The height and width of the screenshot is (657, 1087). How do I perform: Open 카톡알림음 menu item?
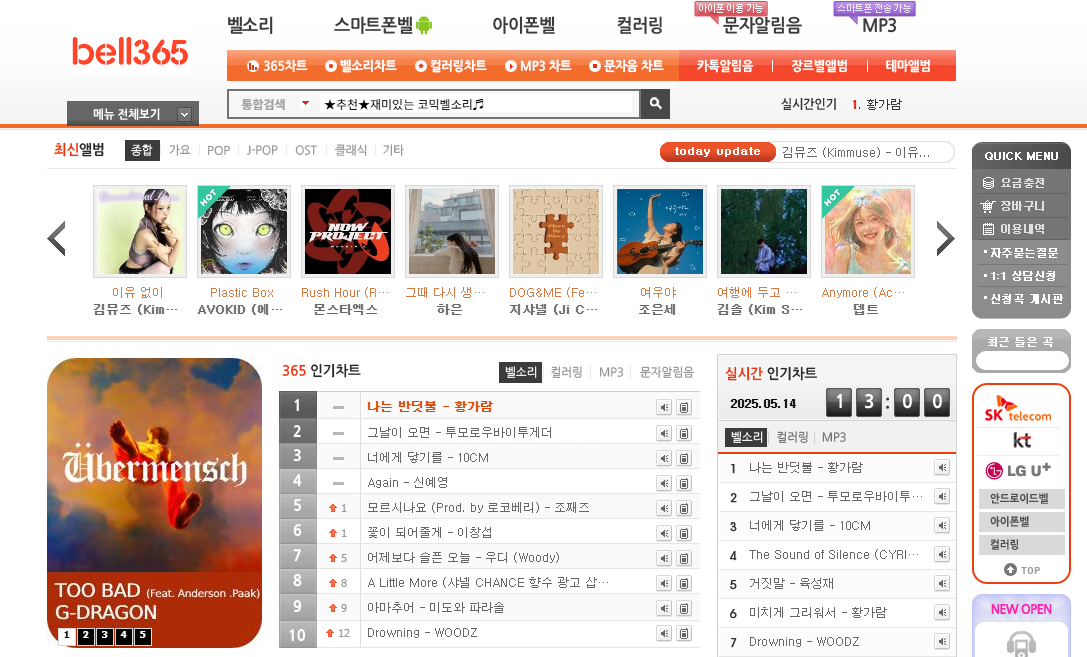coord(724,66)
